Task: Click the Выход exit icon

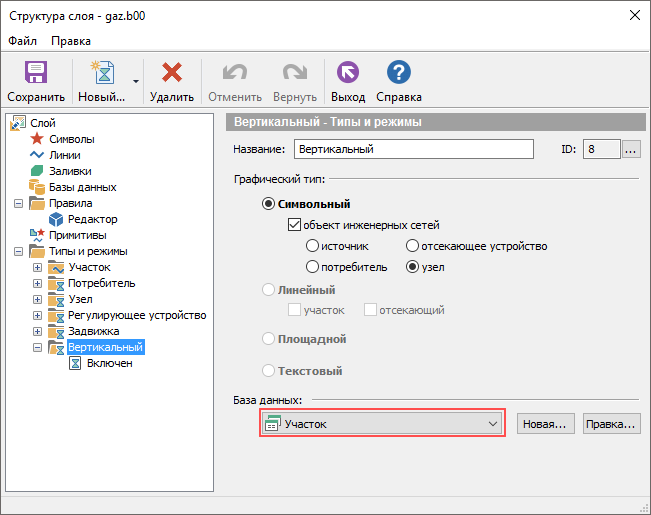Action: (x=348, y=72)
